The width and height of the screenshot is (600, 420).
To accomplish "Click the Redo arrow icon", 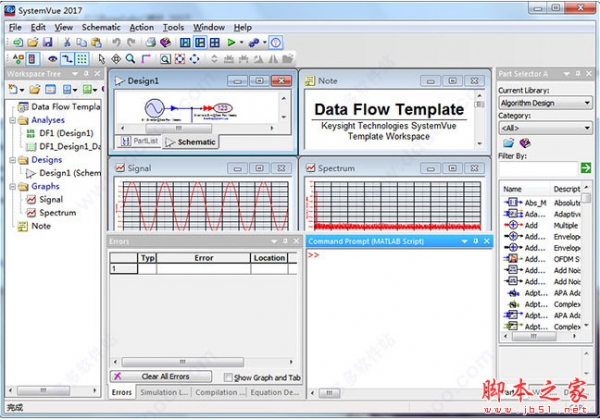I will click(x=131, y=42).
